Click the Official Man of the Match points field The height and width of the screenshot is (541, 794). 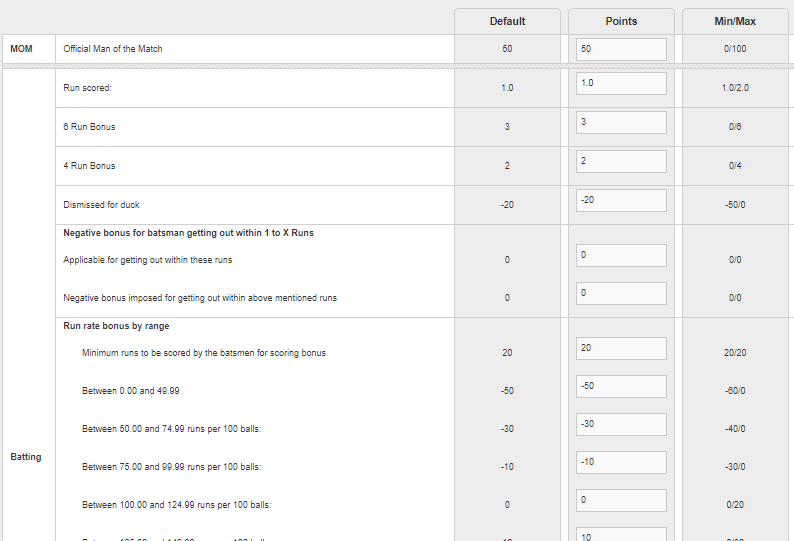(x=621, y=49)
